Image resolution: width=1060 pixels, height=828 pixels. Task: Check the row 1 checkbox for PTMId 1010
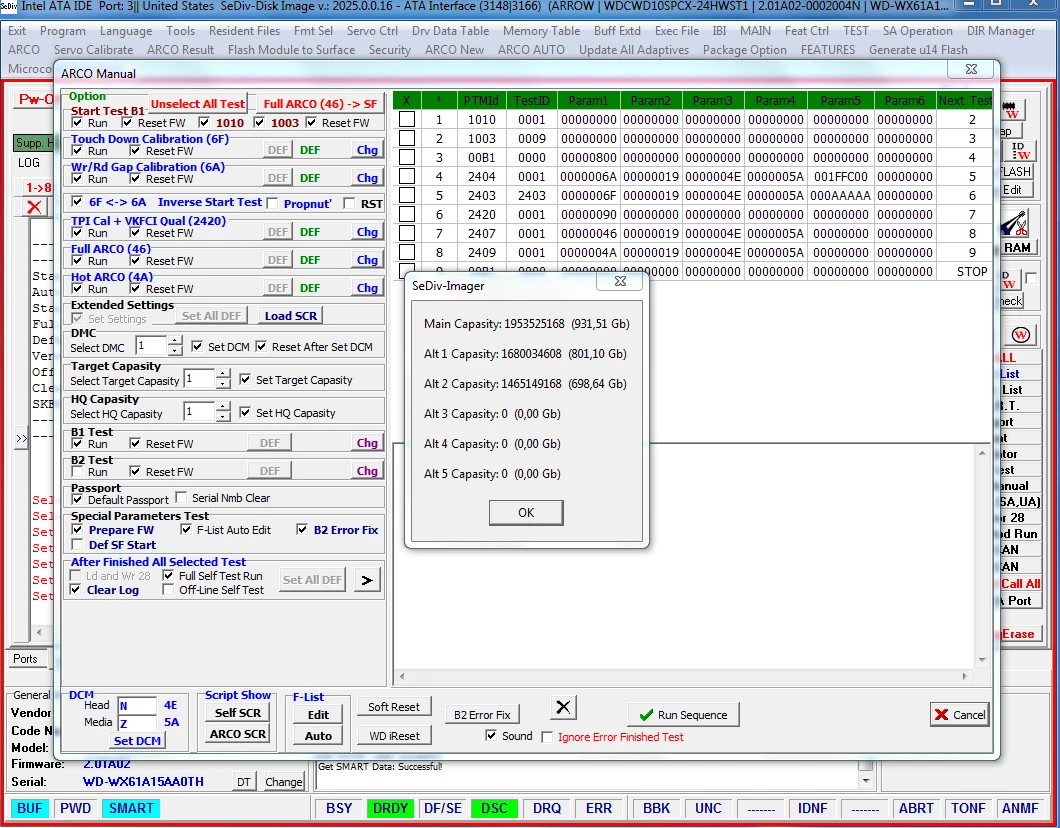point(406,119)
